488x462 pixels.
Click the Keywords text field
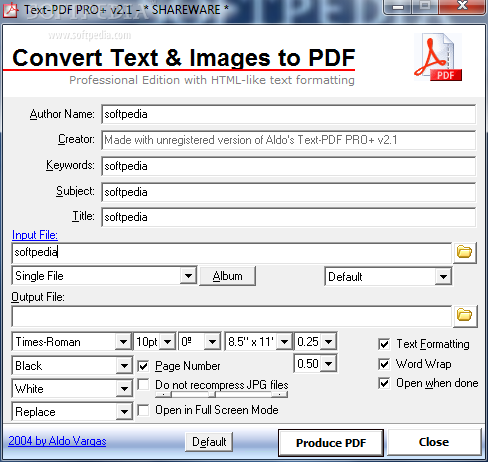(289, 166)
